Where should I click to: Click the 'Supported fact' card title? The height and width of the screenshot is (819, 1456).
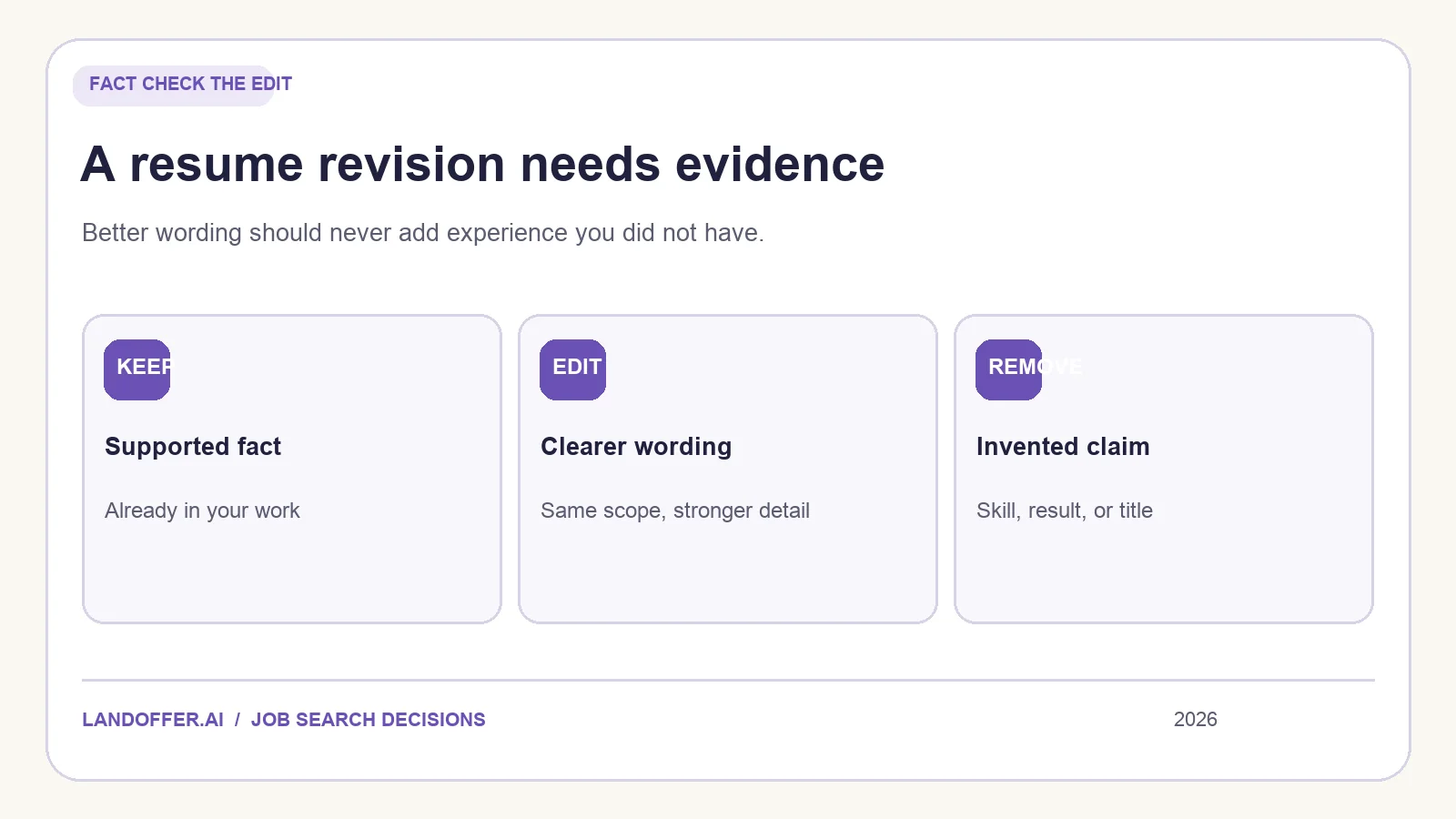tap(193, 447)
